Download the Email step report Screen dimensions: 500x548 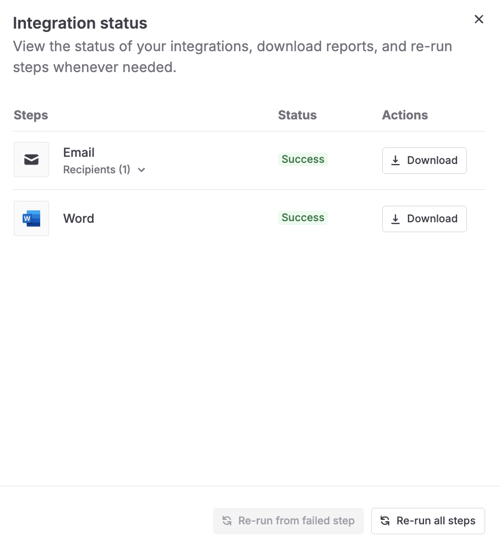(x=424, y=160)
